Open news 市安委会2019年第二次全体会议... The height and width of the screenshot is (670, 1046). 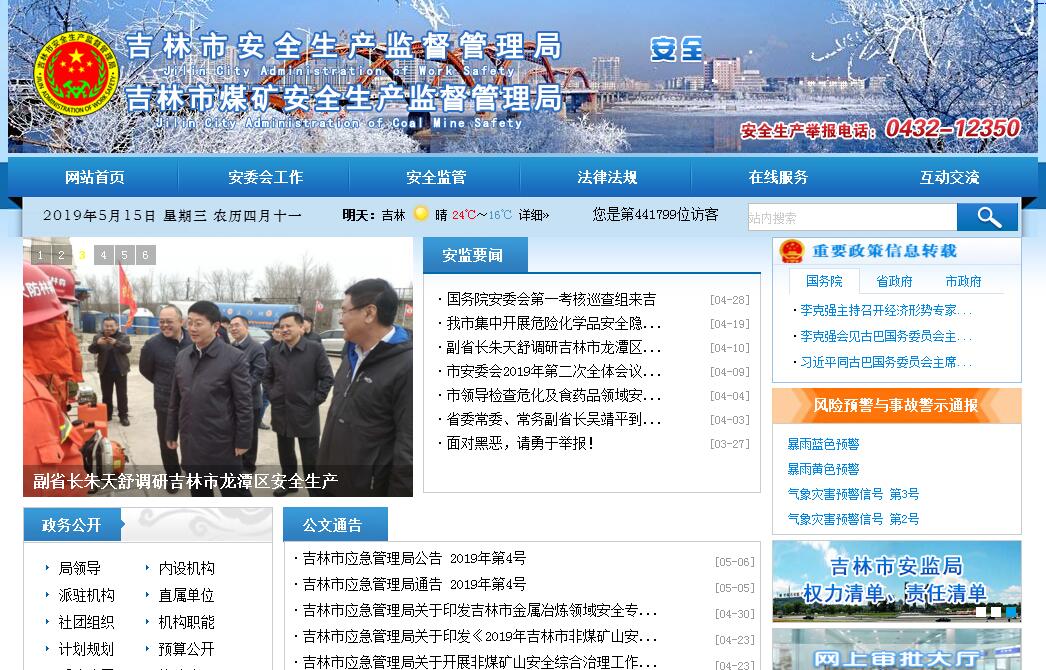pyautogui.click(x=554, y=371)
